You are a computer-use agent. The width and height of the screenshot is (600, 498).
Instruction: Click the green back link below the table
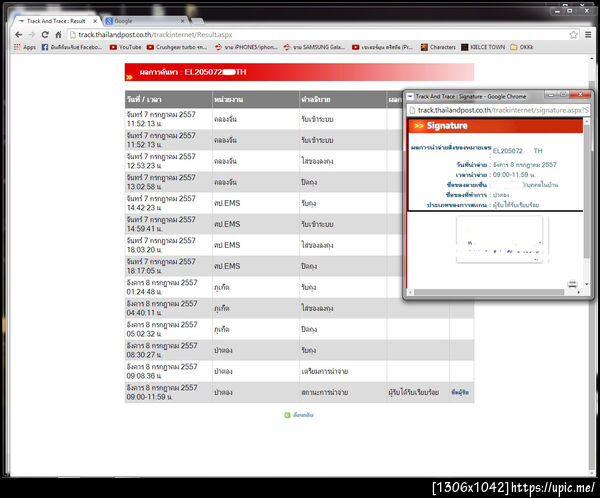point(299,415)
